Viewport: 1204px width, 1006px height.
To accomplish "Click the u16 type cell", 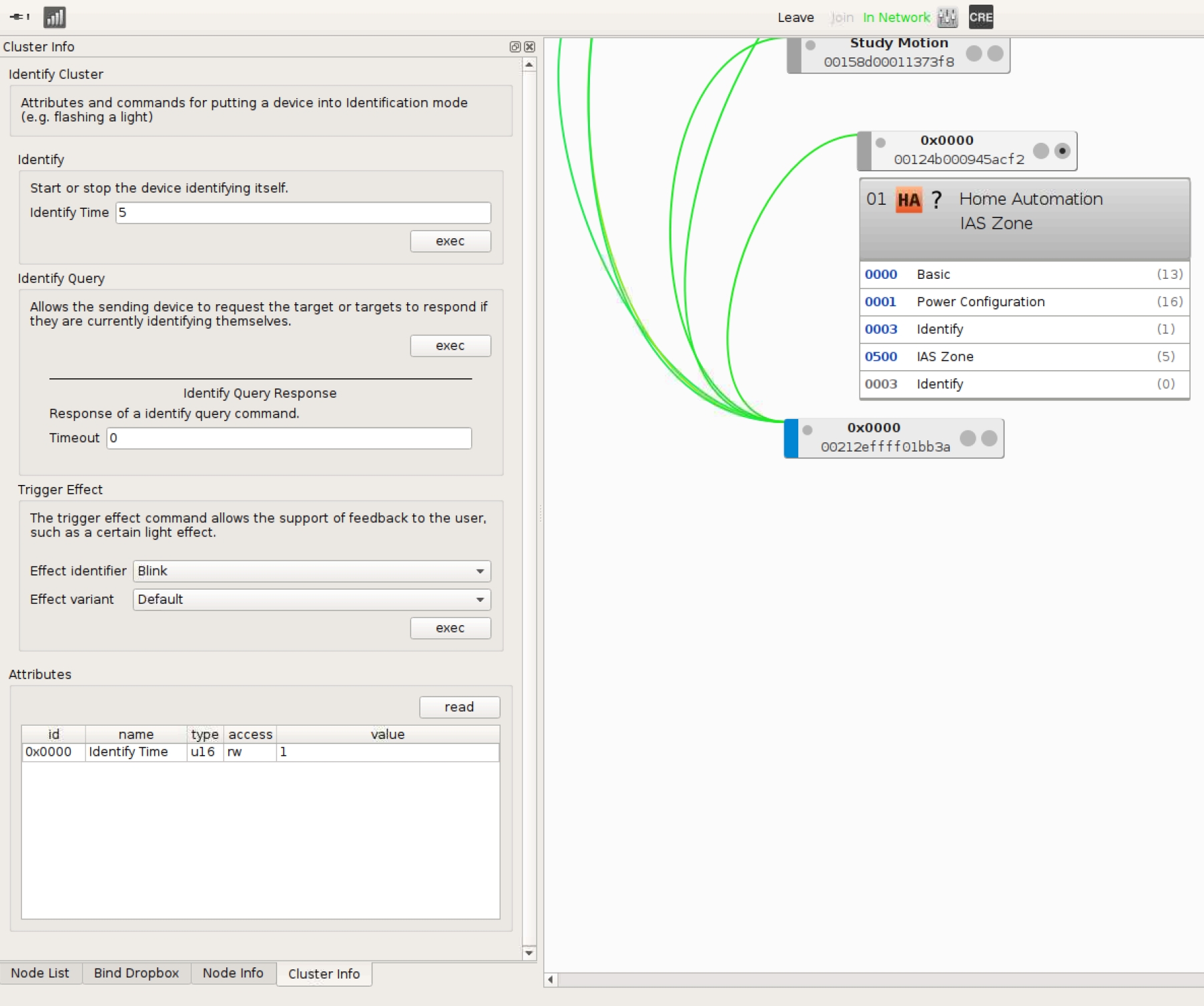I will click(205, 752).
